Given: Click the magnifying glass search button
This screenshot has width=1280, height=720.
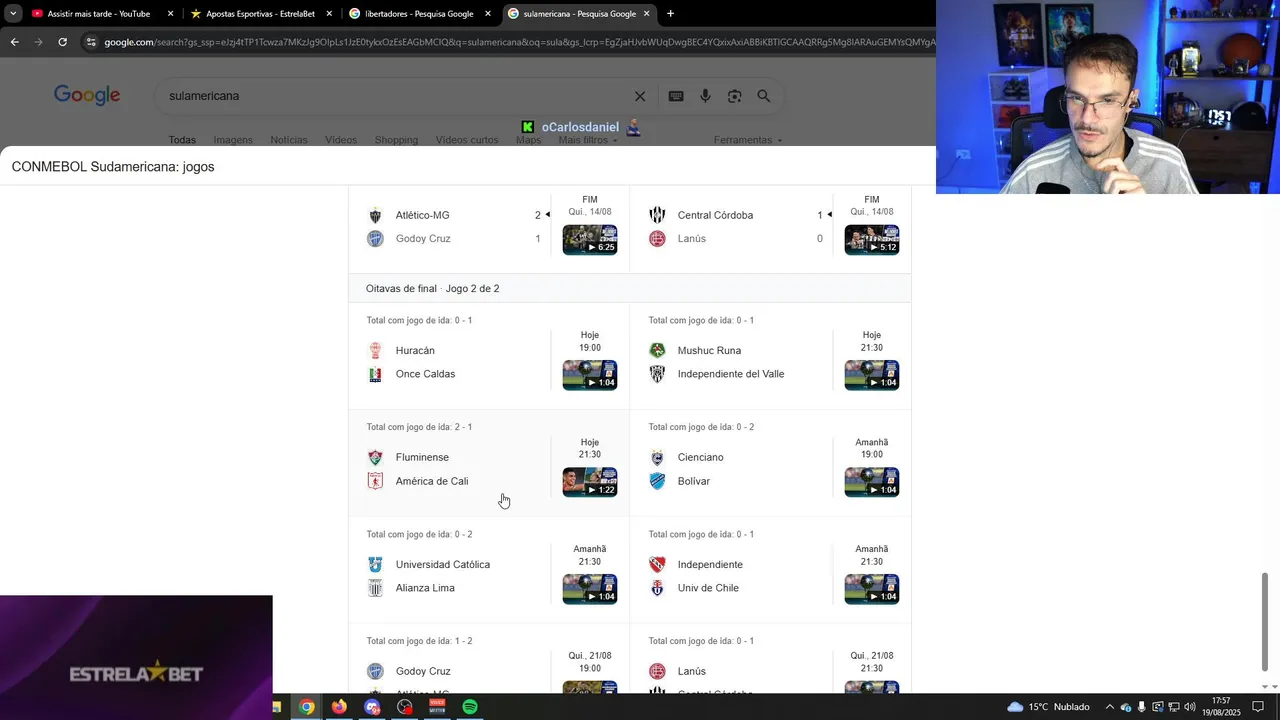Looking at the screenshot, I should coord(764,96).
